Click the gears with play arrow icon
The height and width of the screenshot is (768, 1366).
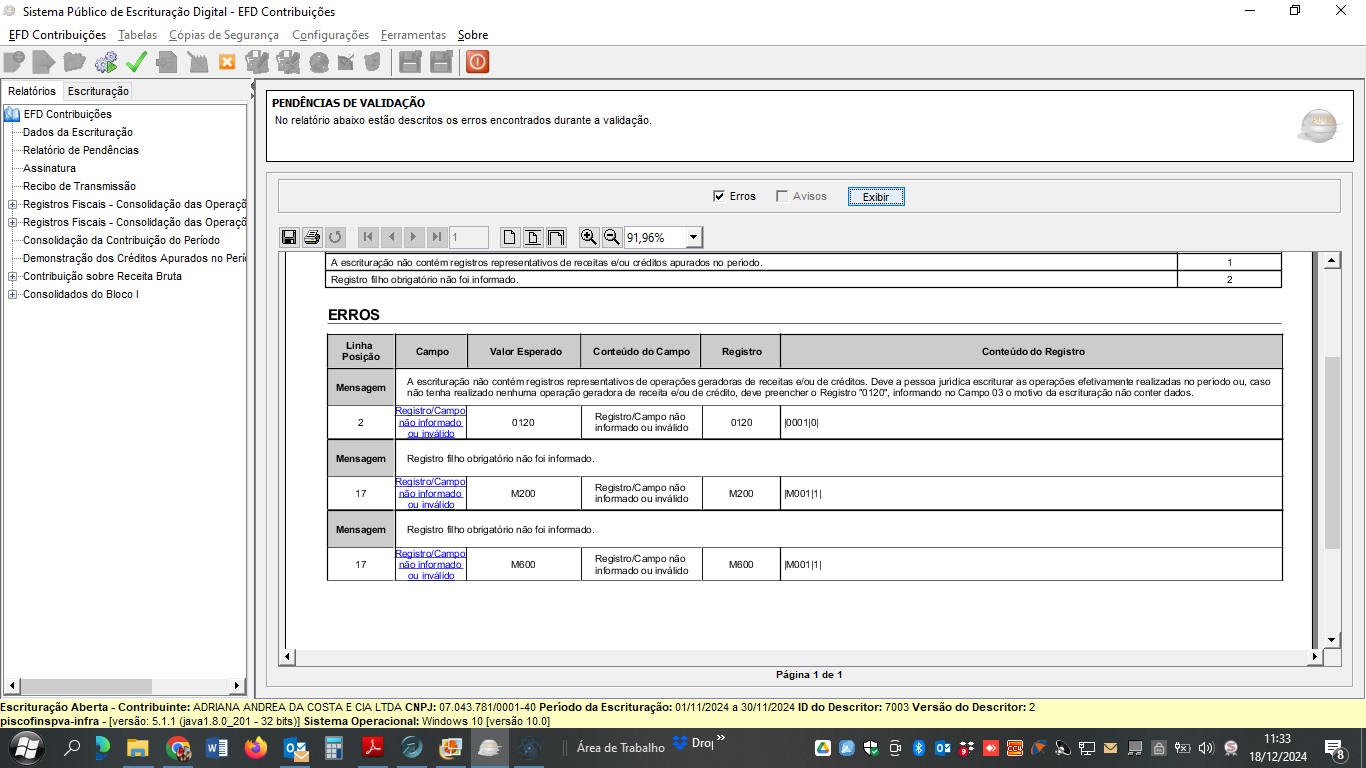click(x=106, y=62)
